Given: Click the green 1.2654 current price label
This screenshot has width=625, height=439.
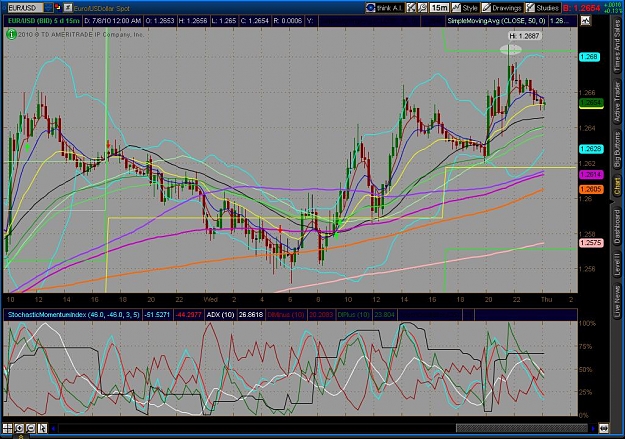Looking at the screenshot, I should 591,103.
